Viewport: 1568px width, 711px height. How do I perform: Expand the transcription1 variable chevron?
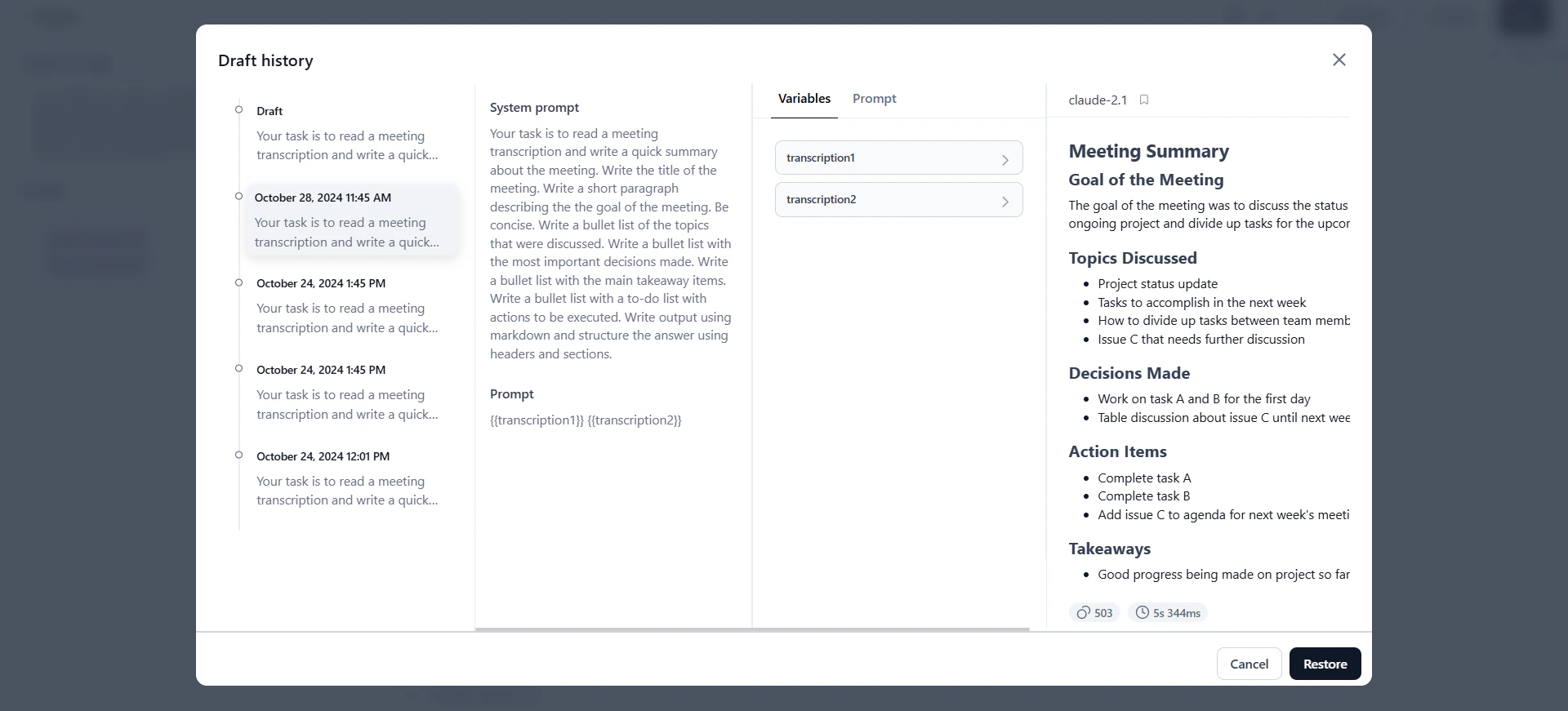point(1005,160)
